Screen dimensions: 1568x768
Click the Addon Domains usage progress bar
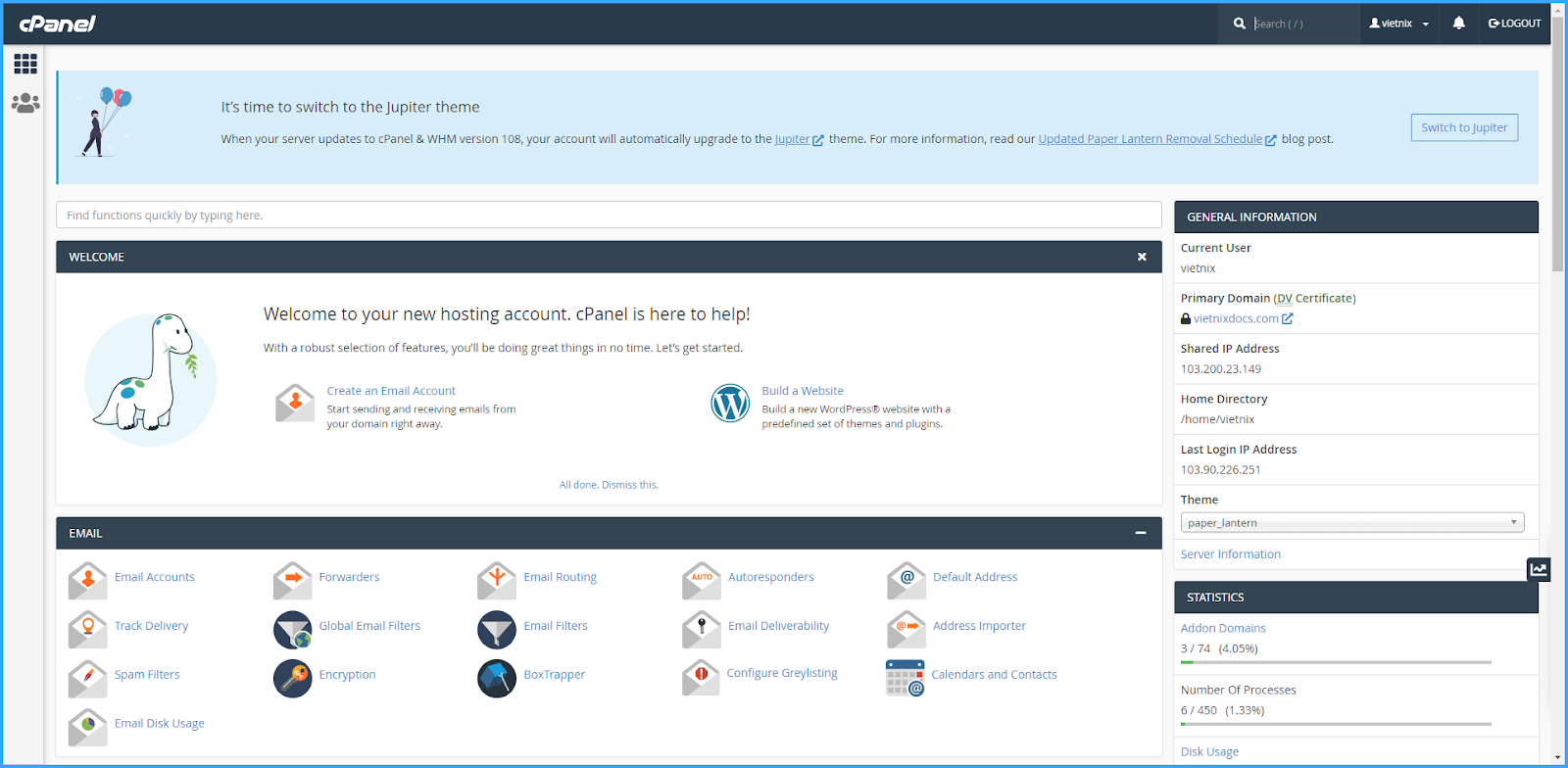coord(1336,662)
